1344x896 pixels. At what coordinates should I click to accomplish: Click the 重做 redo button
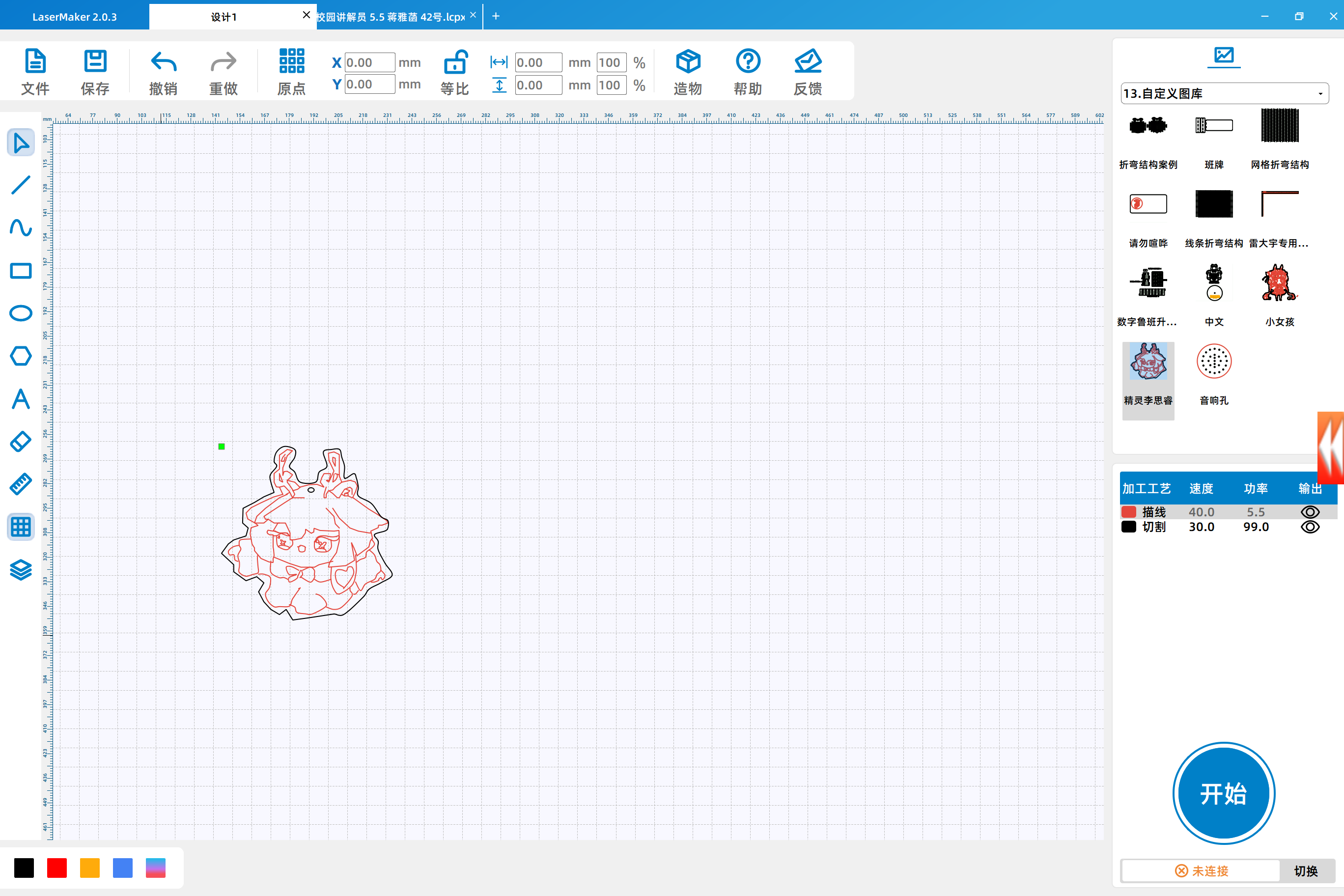click(224, 72)
